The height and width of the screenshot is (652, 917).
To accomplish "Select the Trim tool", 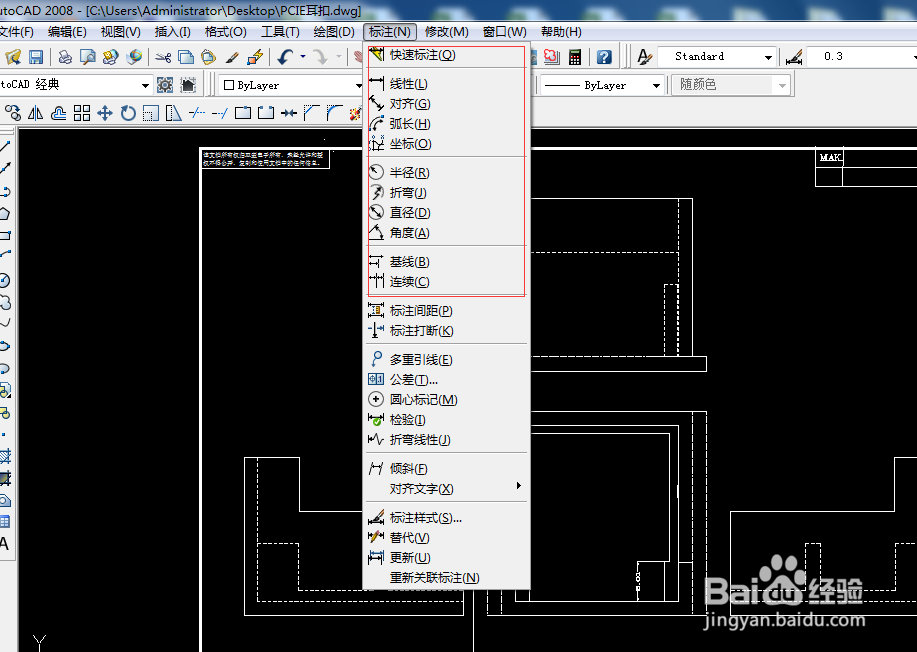I will tap(197, 112).
